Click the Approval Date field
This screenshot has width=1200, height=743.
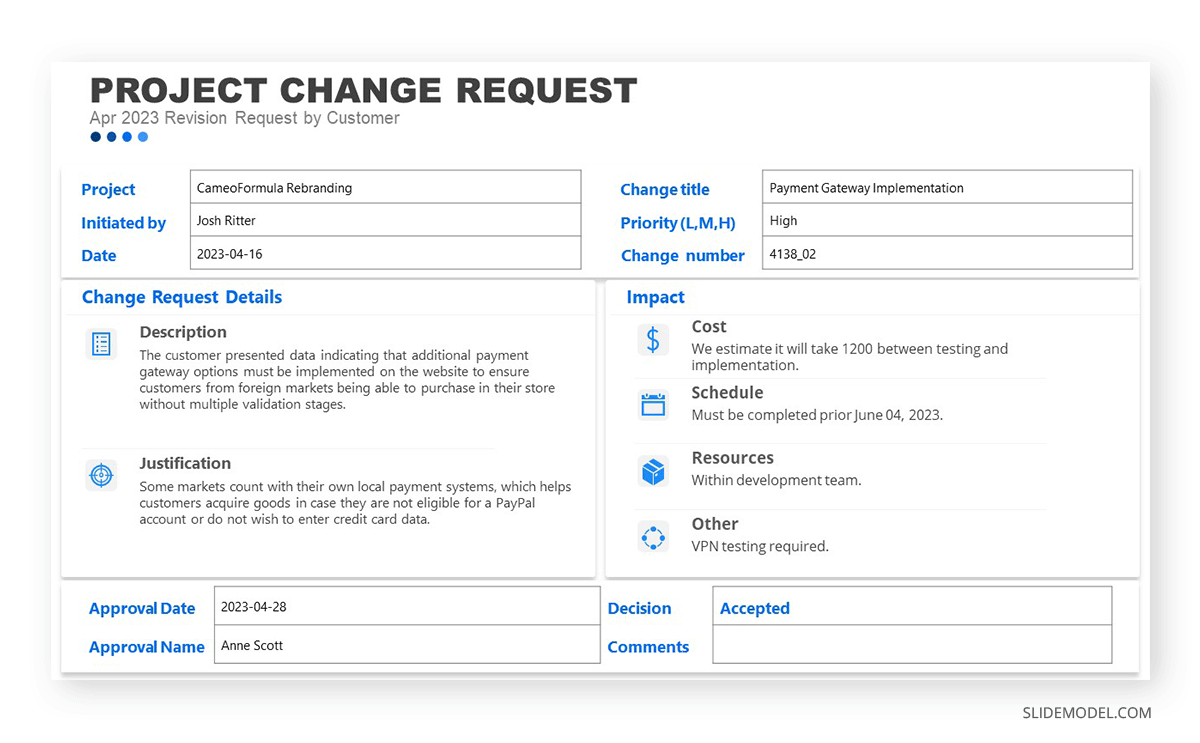[406, 606]
